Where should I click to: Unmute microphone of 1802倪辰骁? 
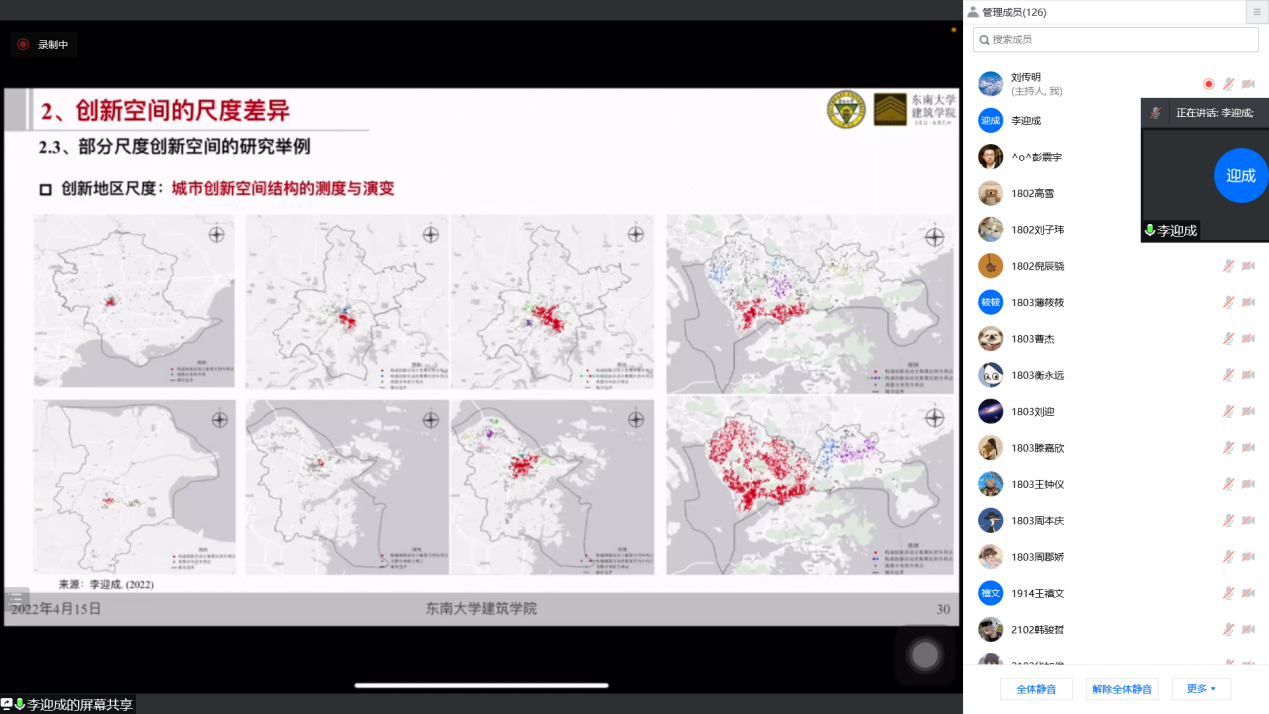click(1228, 266)
